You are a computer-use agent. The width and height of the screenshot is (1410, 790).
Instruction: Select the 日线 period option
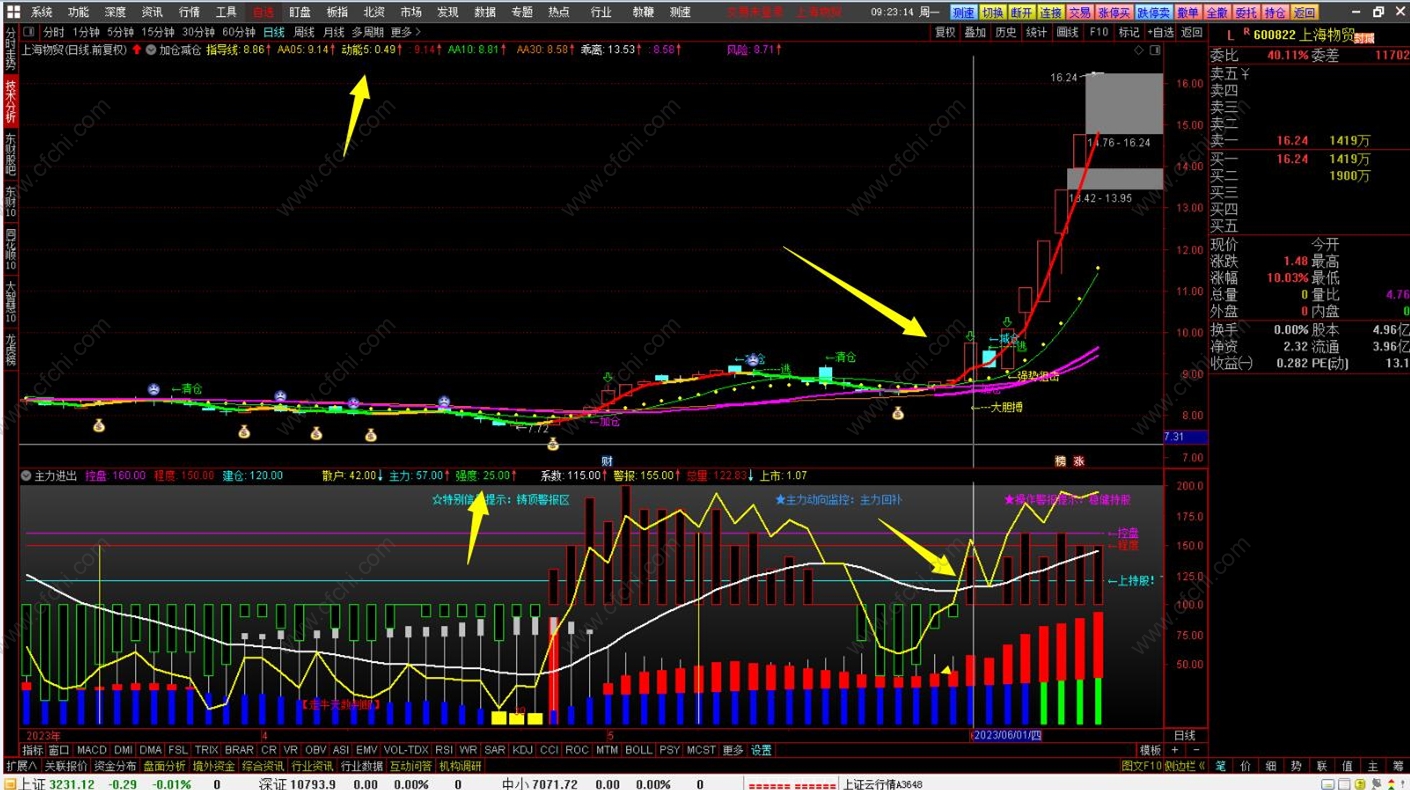pyautogui.click(x=274, y=32)
